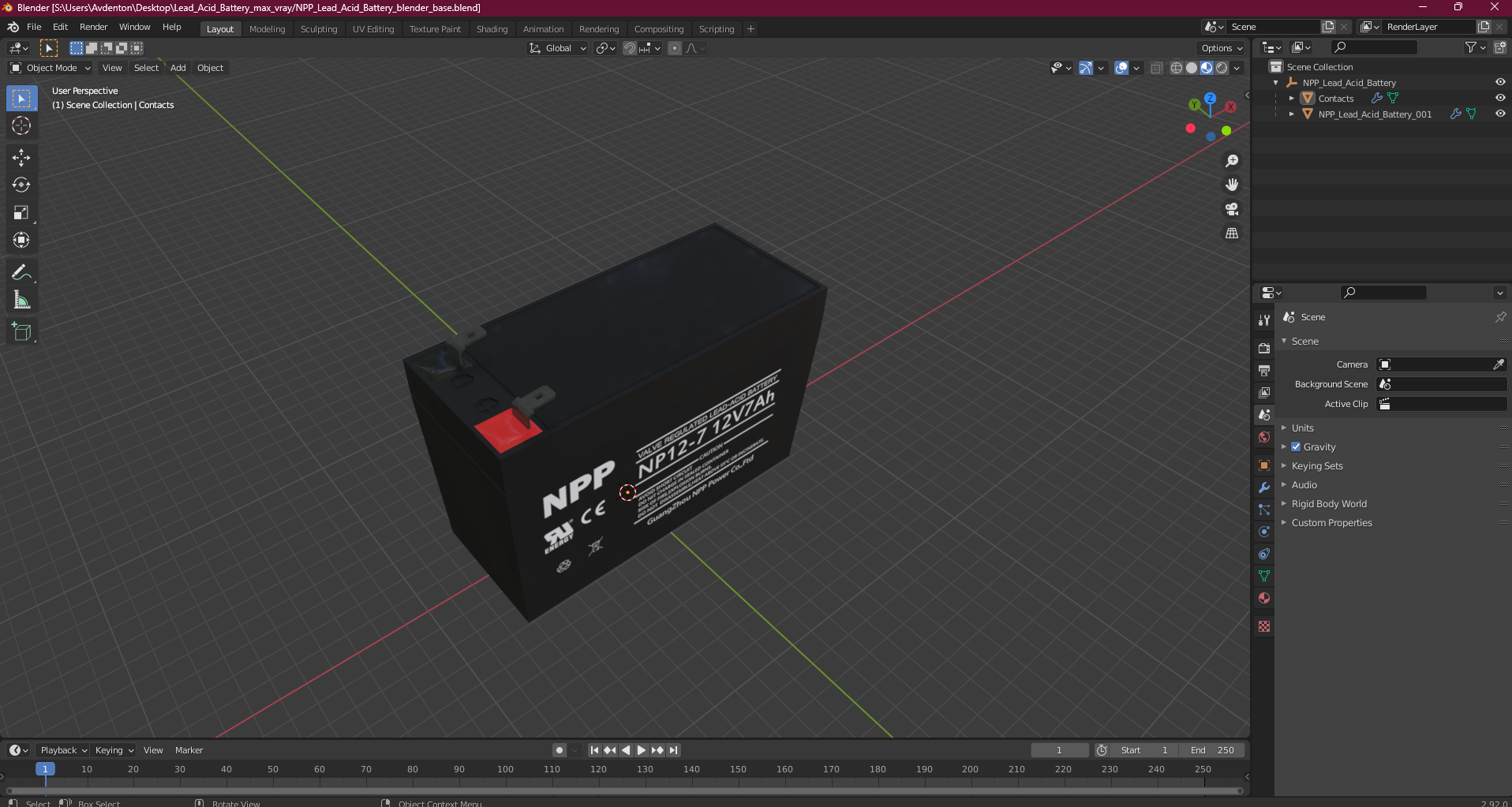Screen dimensions: 1512x807
Task: Click the Keying button in timeline
Action: click(x=114, y=750)
